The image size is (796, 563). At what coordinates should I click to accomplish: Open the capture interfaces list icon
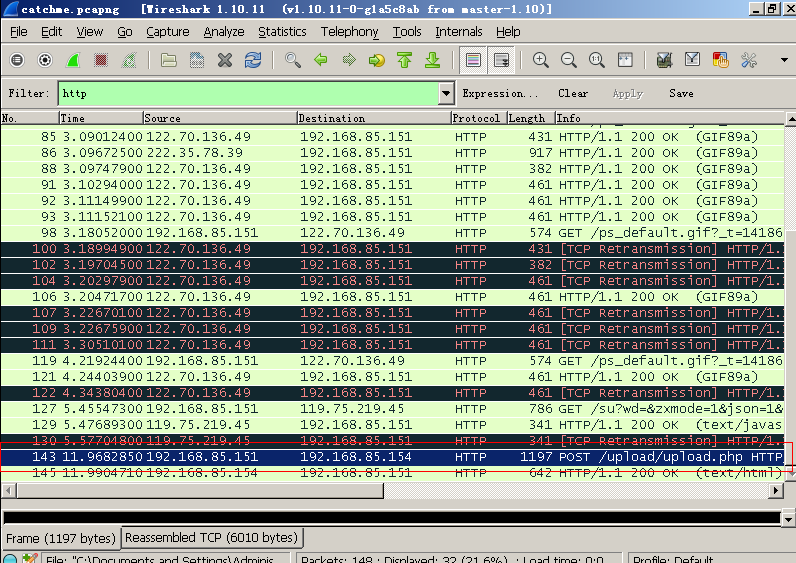tap(17, 60)
